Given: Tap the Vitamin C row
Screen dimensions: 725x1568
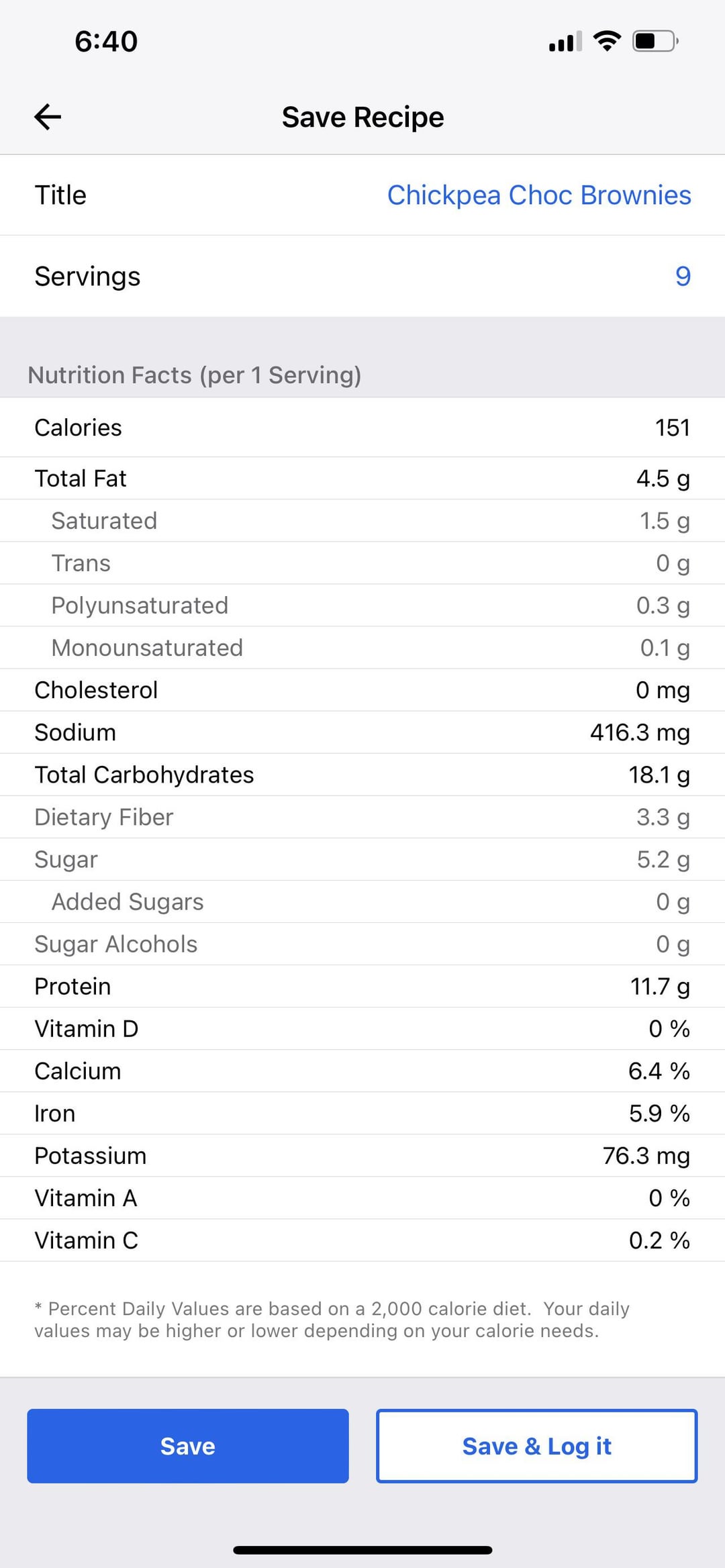Looking at the screenshot, I should pos(362,1240).
